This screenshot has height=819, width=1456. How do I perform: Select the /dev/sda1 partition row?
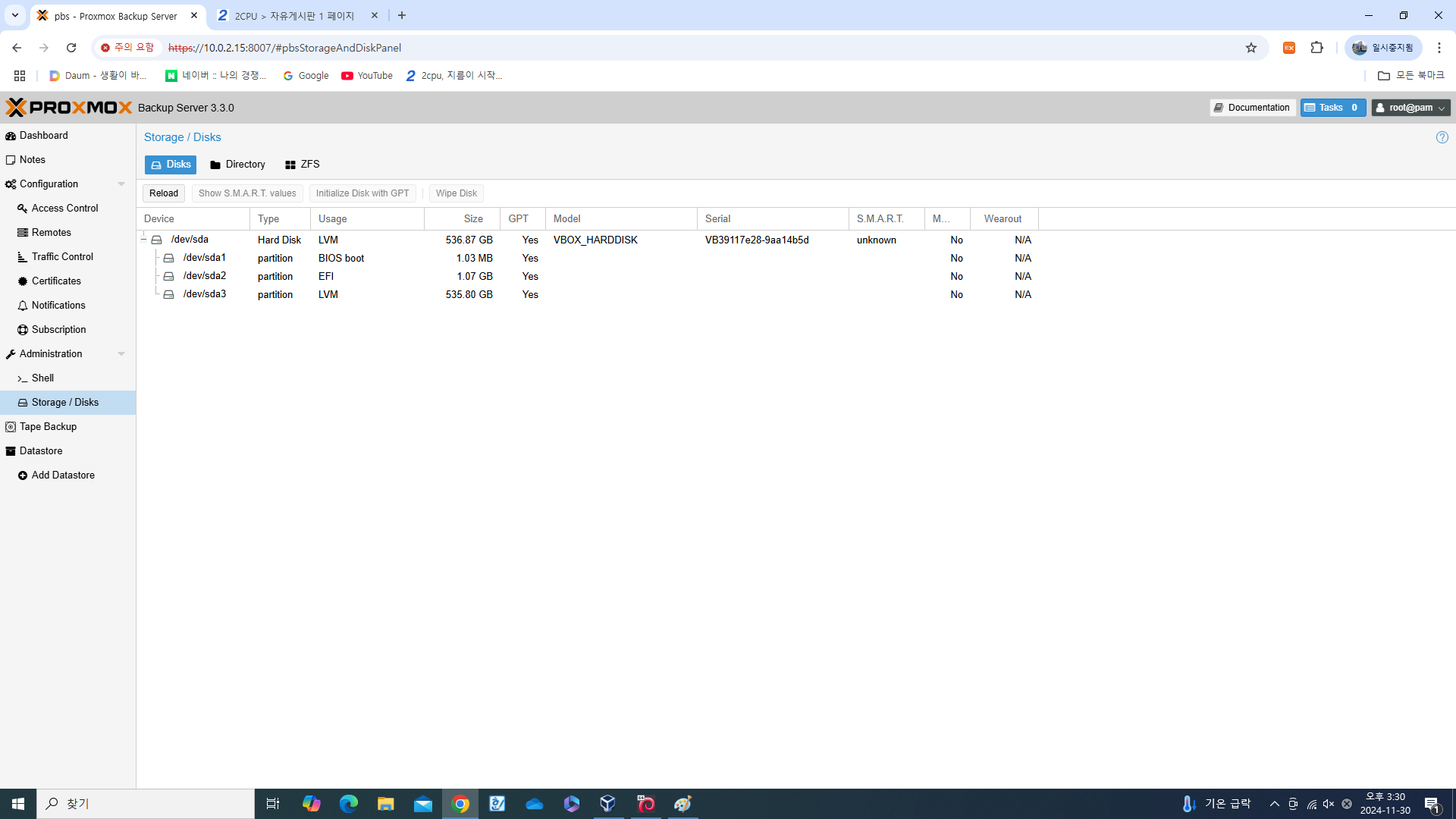tap(588, 258)
